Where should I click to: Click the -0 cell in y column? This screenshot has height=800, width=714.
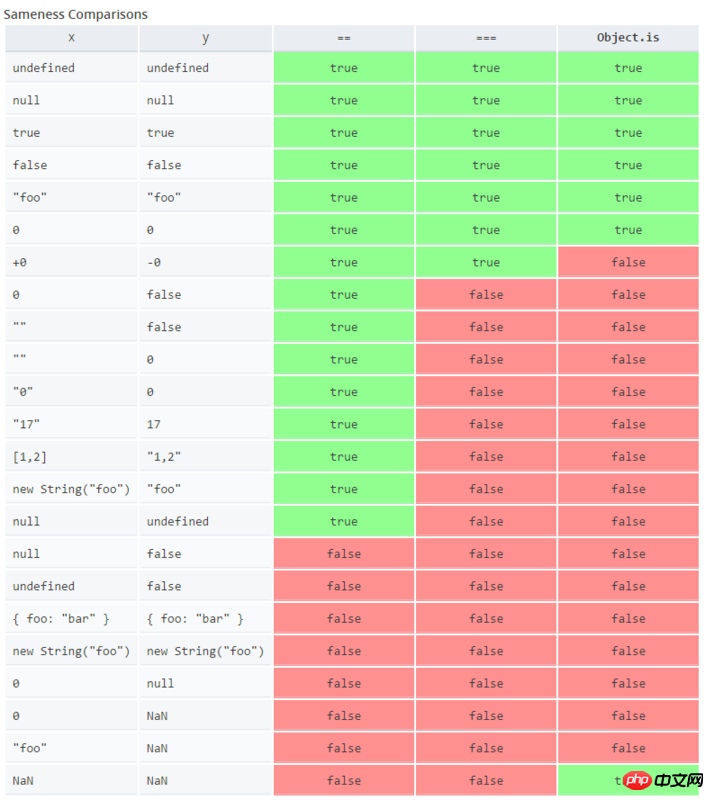(156, 262)
